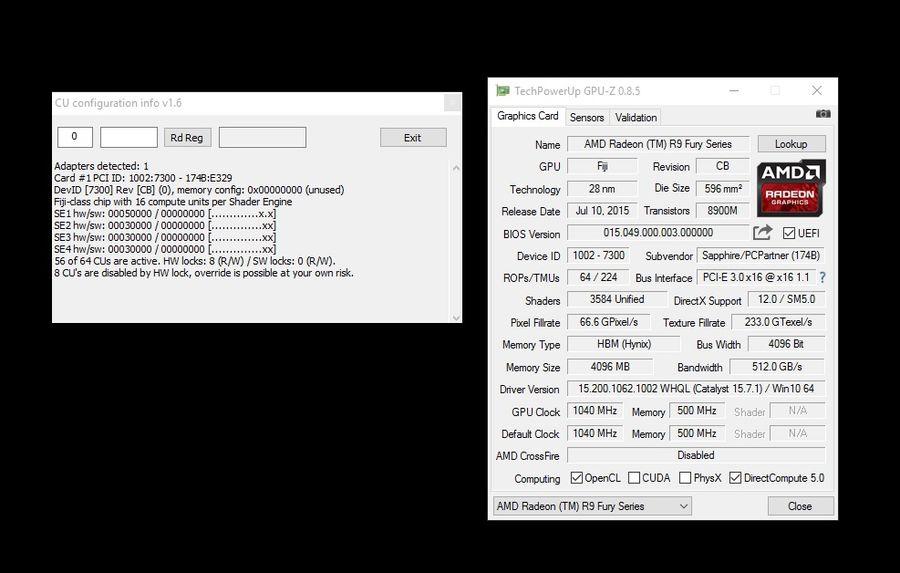Click the GPU-Z title bar app icon
The height and width of the screenshot is (573, 900).
(x=503, y=91)
